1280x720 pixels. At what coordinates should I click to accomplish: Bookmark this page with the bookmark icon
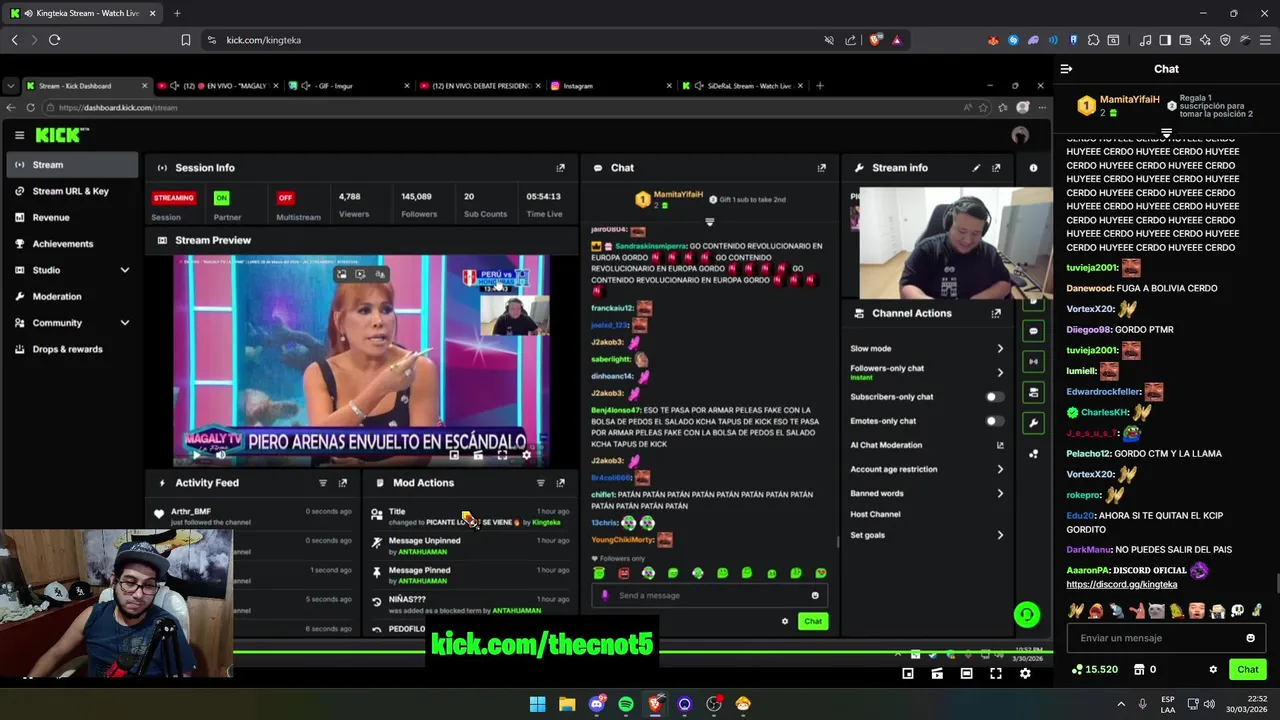(185, 40)
